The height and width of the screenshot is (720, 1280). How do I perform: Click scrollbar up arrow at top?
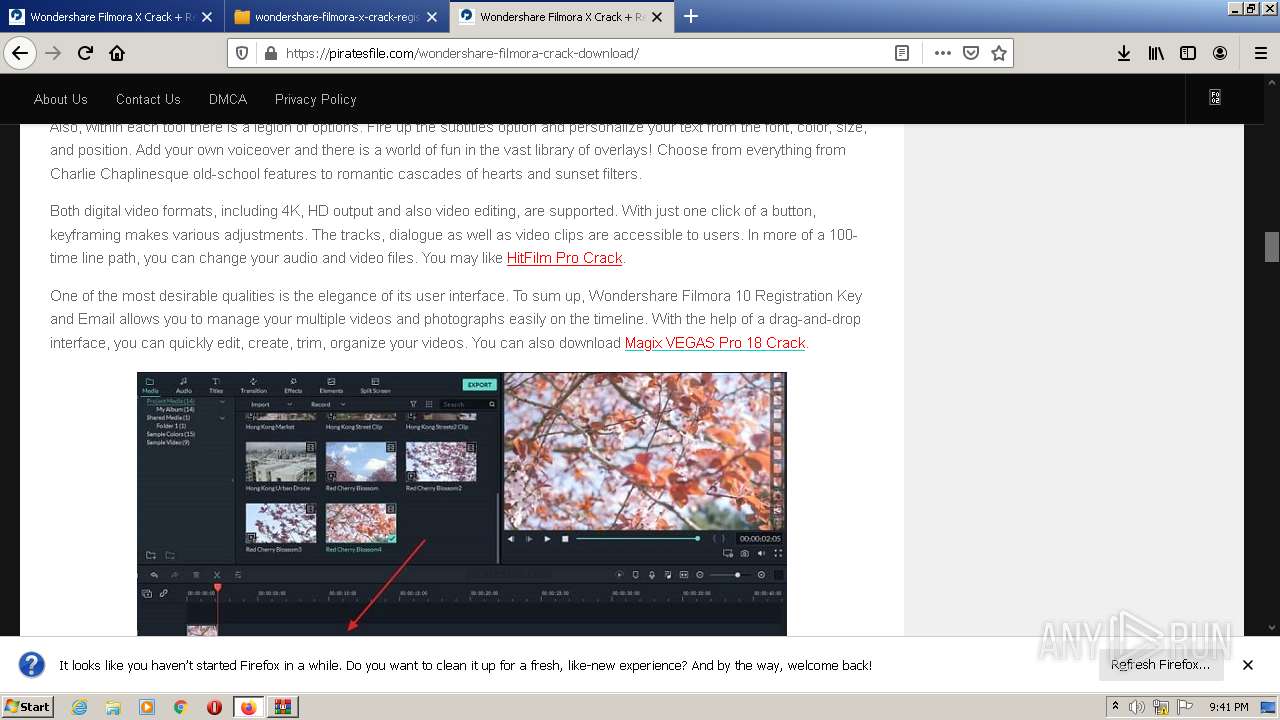point(1272,82)
